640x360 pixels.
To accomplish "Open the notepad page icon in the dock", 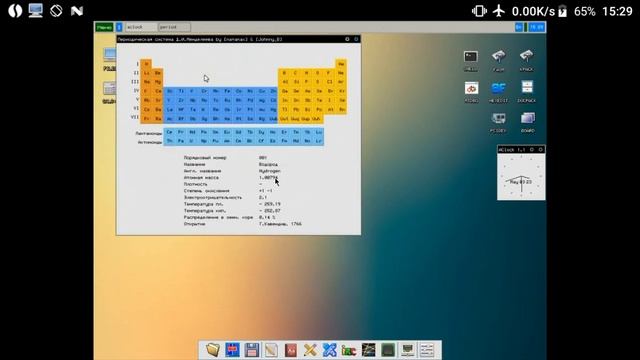I will pyautogui.click(x=271, y=350).
